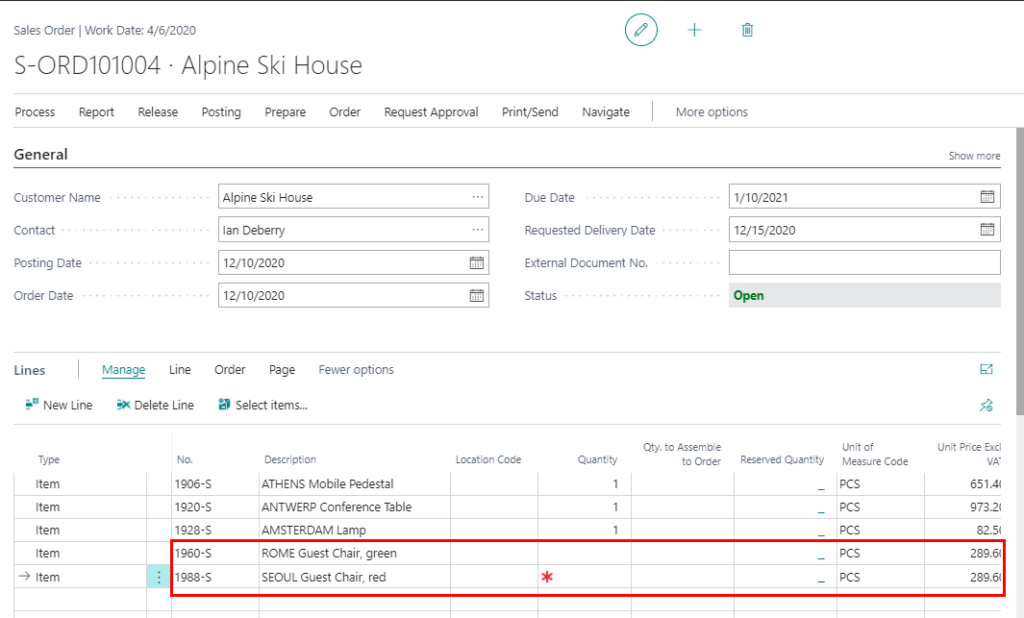Open the Report menu
This screenshot has height=618, width=1024.
click(97, 112)
